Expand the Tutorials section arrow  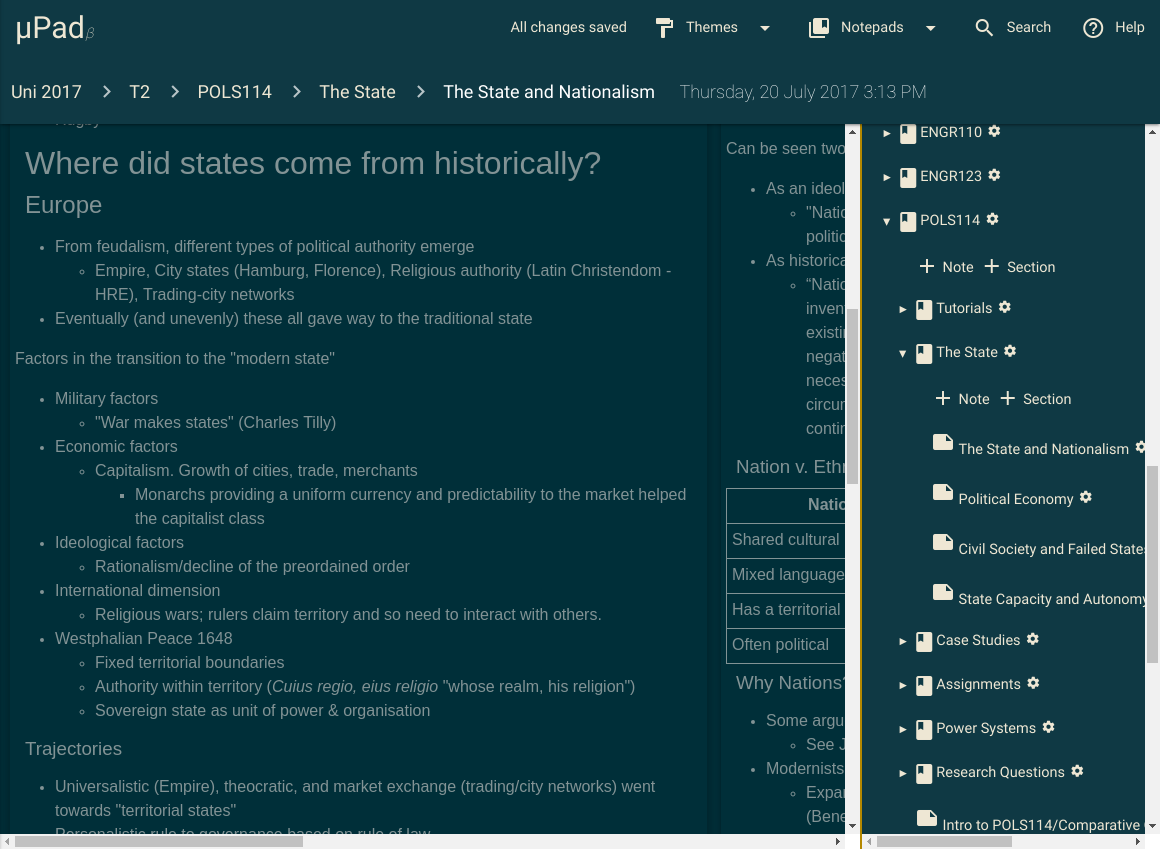(903, 309)
